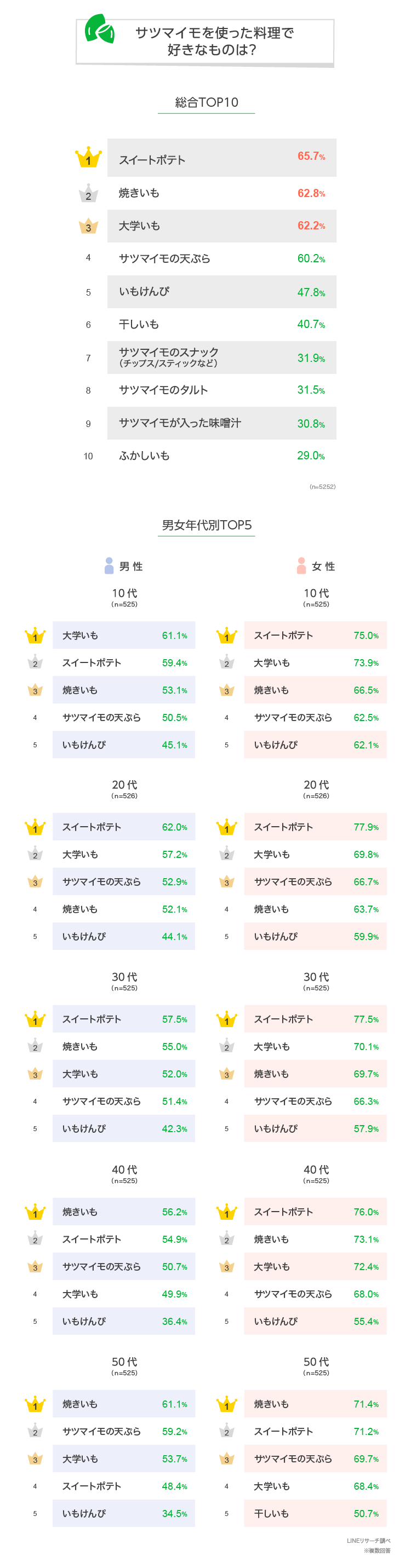Click gold crown in female 50代 ranking
Viewport: 411px width, 1568px height.
226,1404
